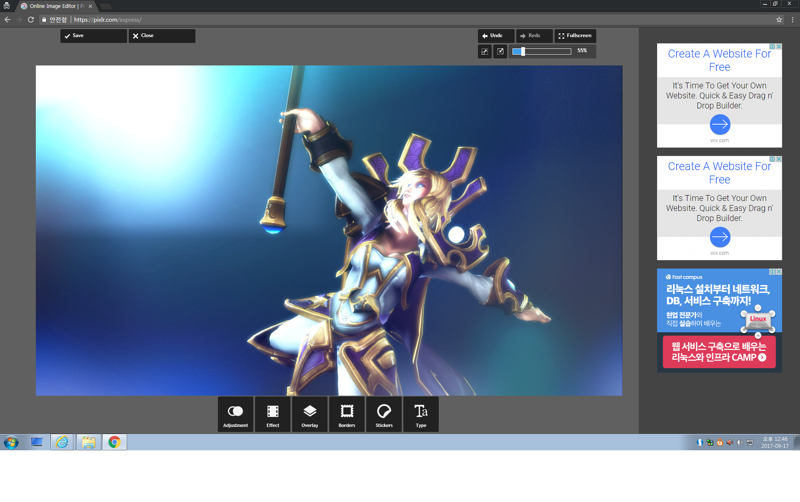Click the zoom slider handle
800x502 pixels.
(523, 51)
